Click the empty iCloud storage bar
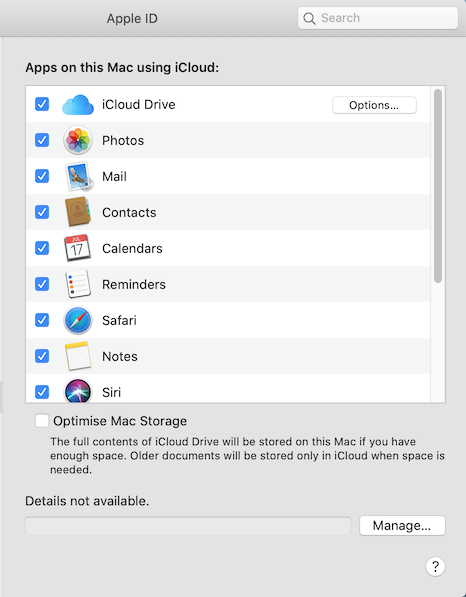Image resolution: width=466 pixels, height=597 pixels. pyautogui.click(x=188, y=526)
